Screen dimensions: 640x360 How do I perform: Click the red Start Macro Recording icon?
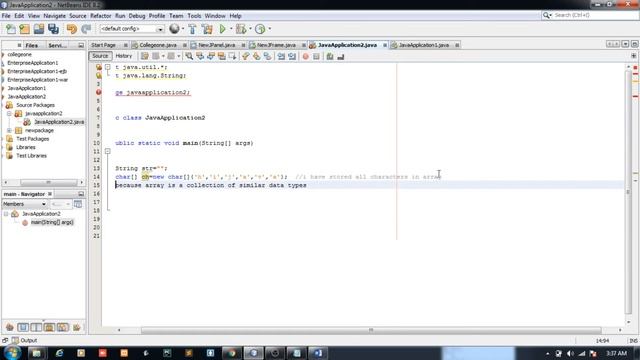point(305,57)
